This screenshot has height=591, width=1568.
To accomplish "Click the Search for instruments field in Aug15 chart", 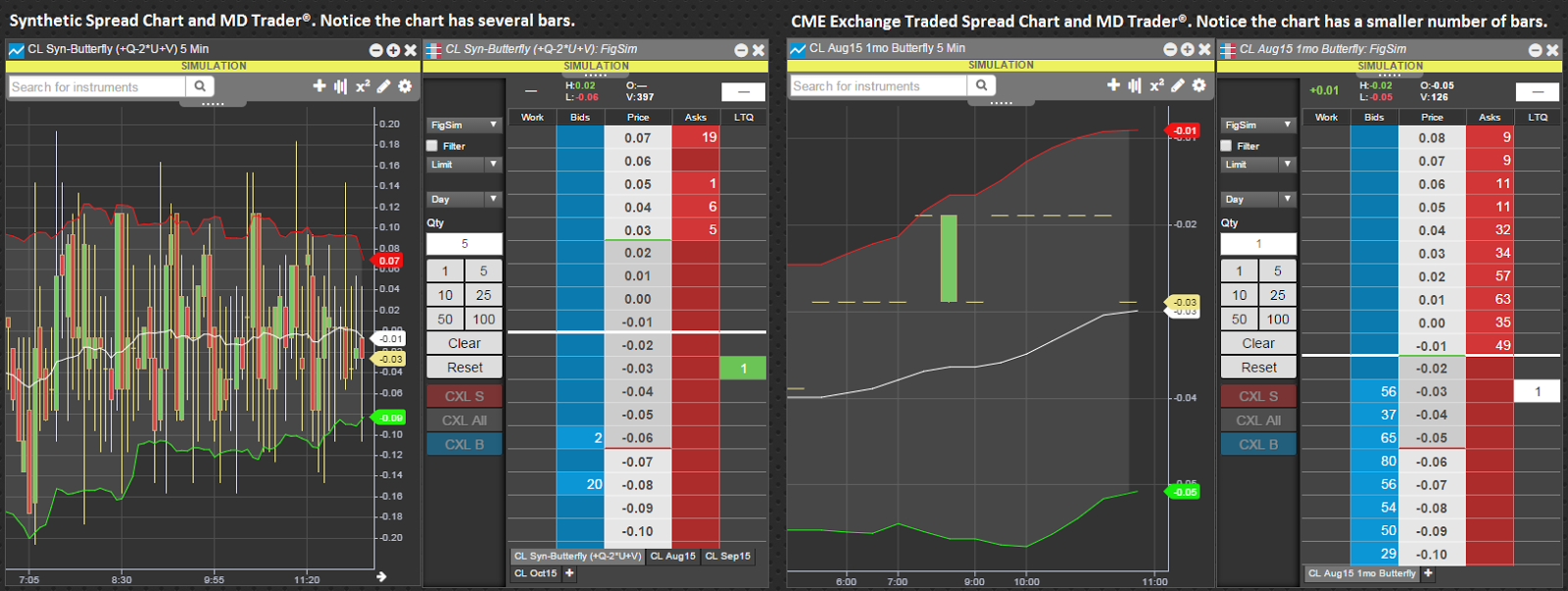I will point(878,86).
